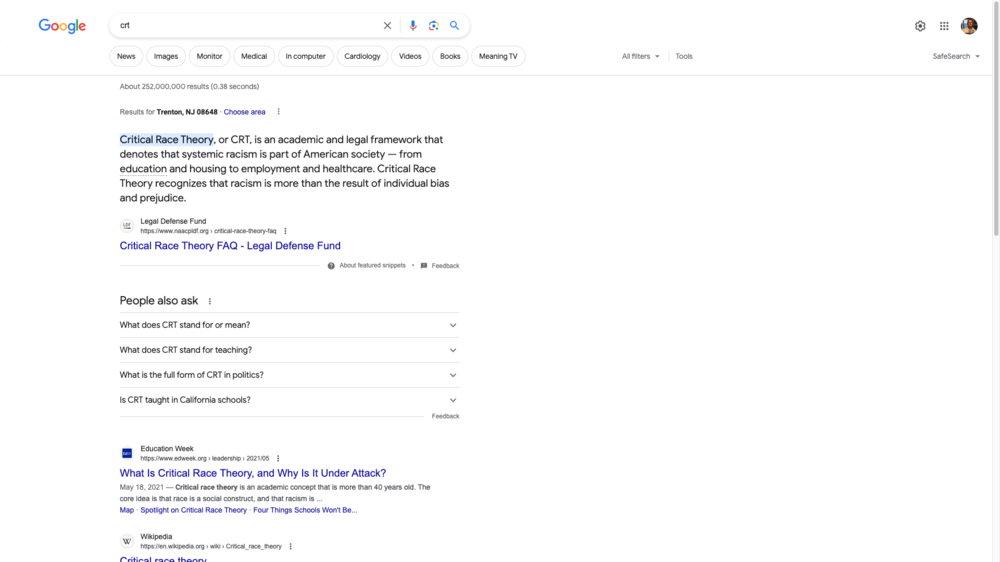
Task: Click the magnifying glass search button
Action: [x=455, y=26]
